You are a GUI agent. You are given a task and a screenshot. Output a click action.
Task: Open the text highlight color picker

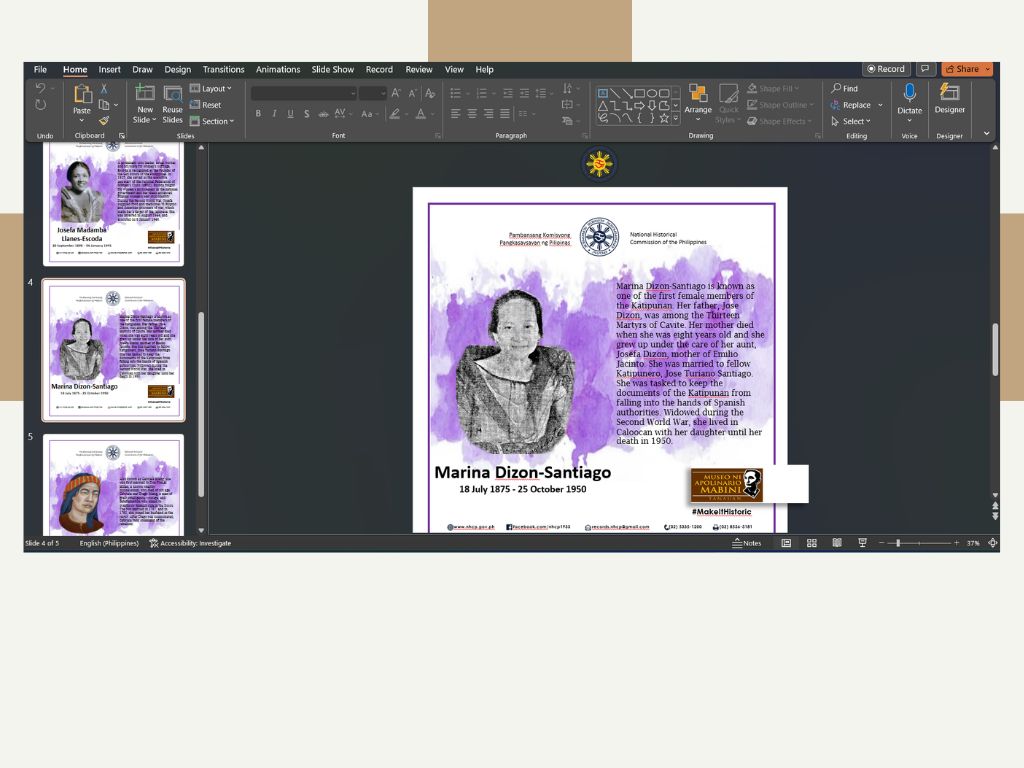pyautogui.click(x=394, y=114)
